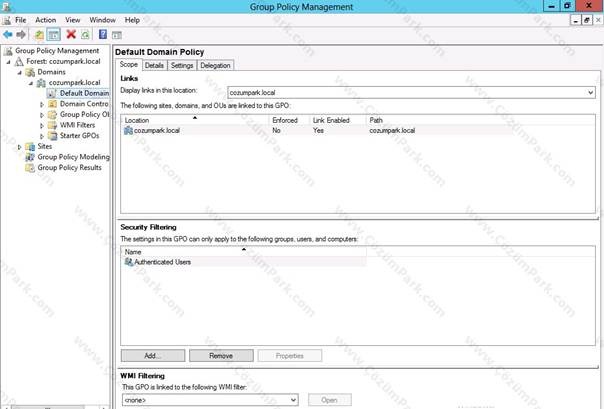Viewport: 604px width, 409px height.
Task: Click the cozumpark.local icon in Links list
Action: pyautogui.click(x=128, y=131)
